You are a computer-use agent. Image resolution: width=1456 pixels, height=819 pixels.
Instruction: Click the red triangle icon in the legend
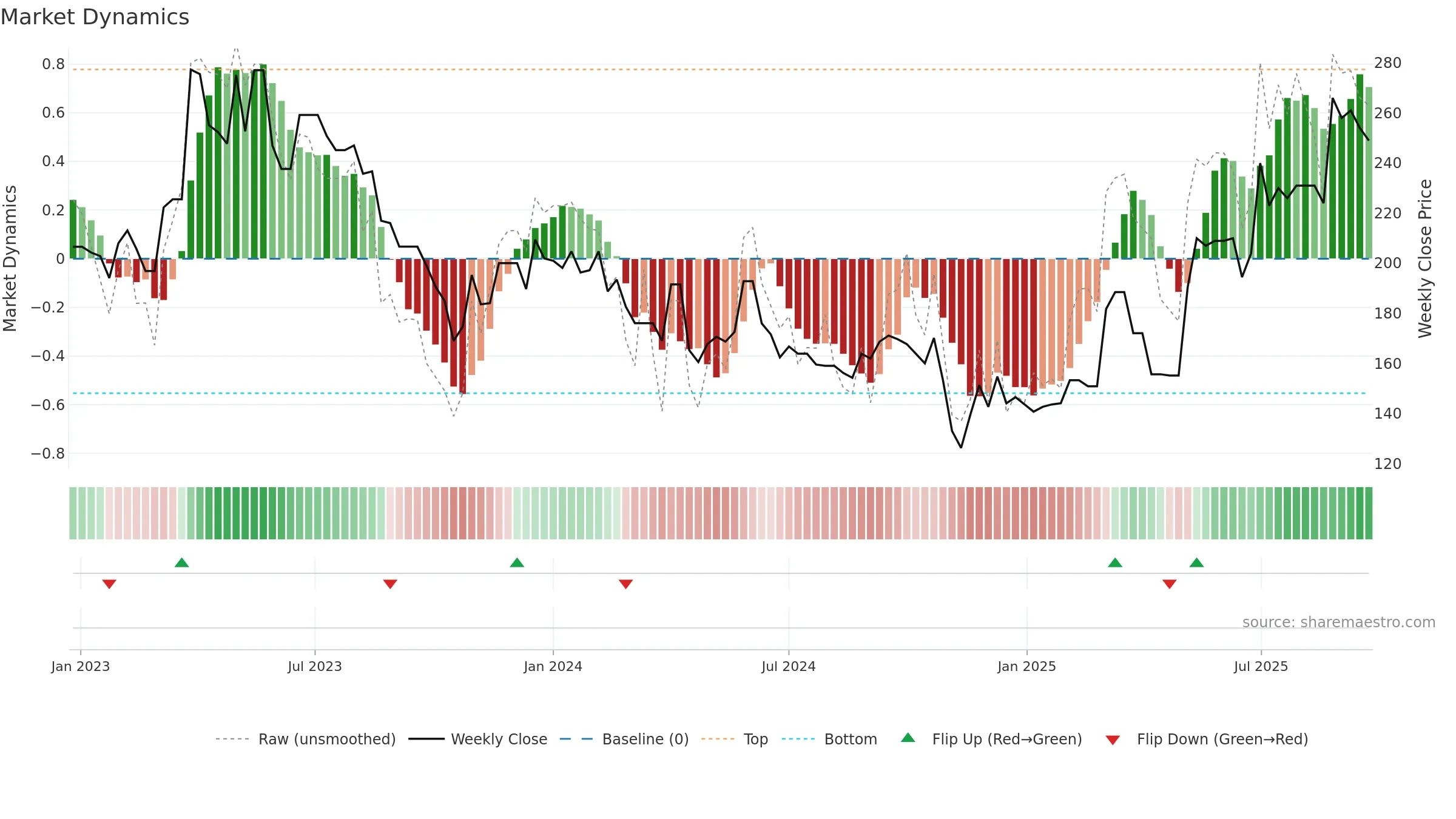[1113, 740]
